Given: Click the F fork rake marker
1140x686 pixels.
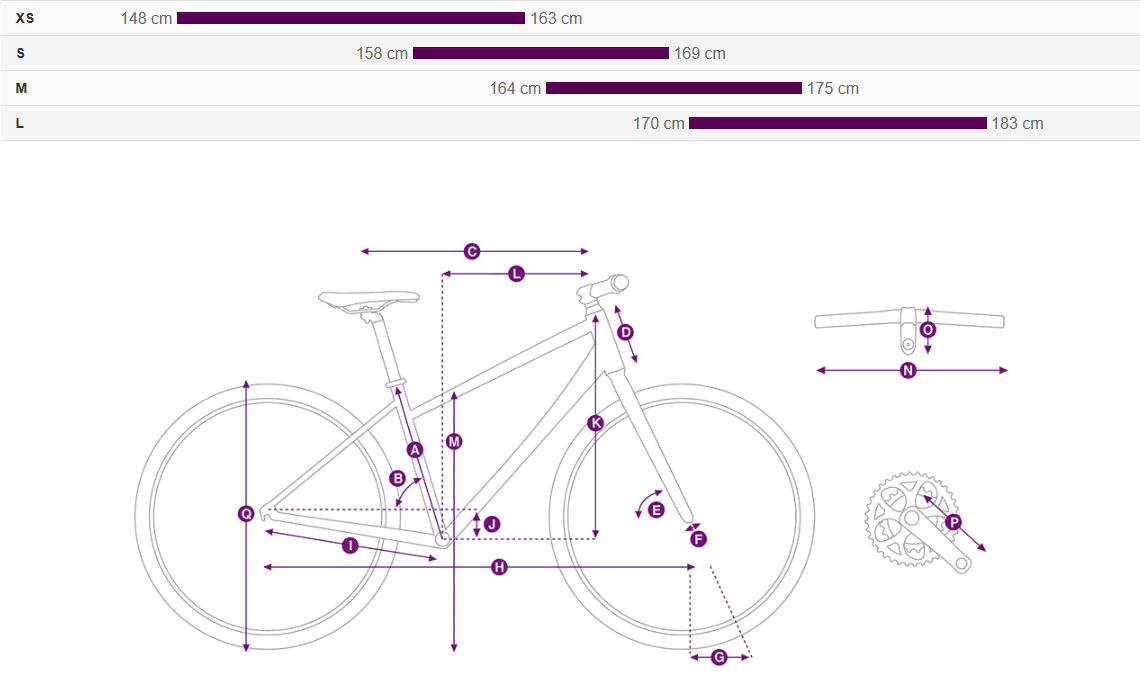Looking at the screenshot, I should [698, 539].
